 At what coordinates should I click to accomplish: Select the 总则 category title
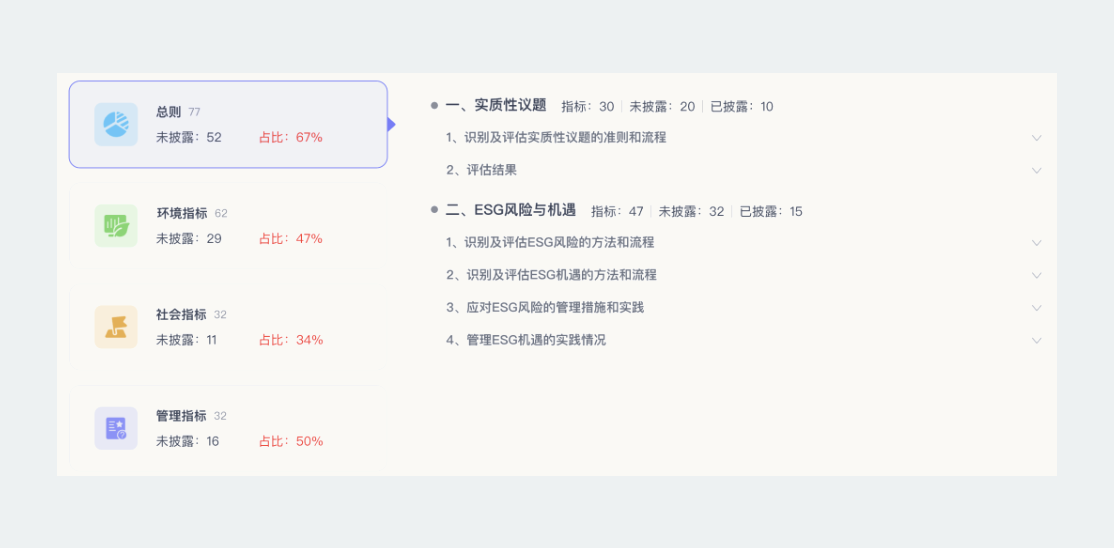tap(169, 112)
